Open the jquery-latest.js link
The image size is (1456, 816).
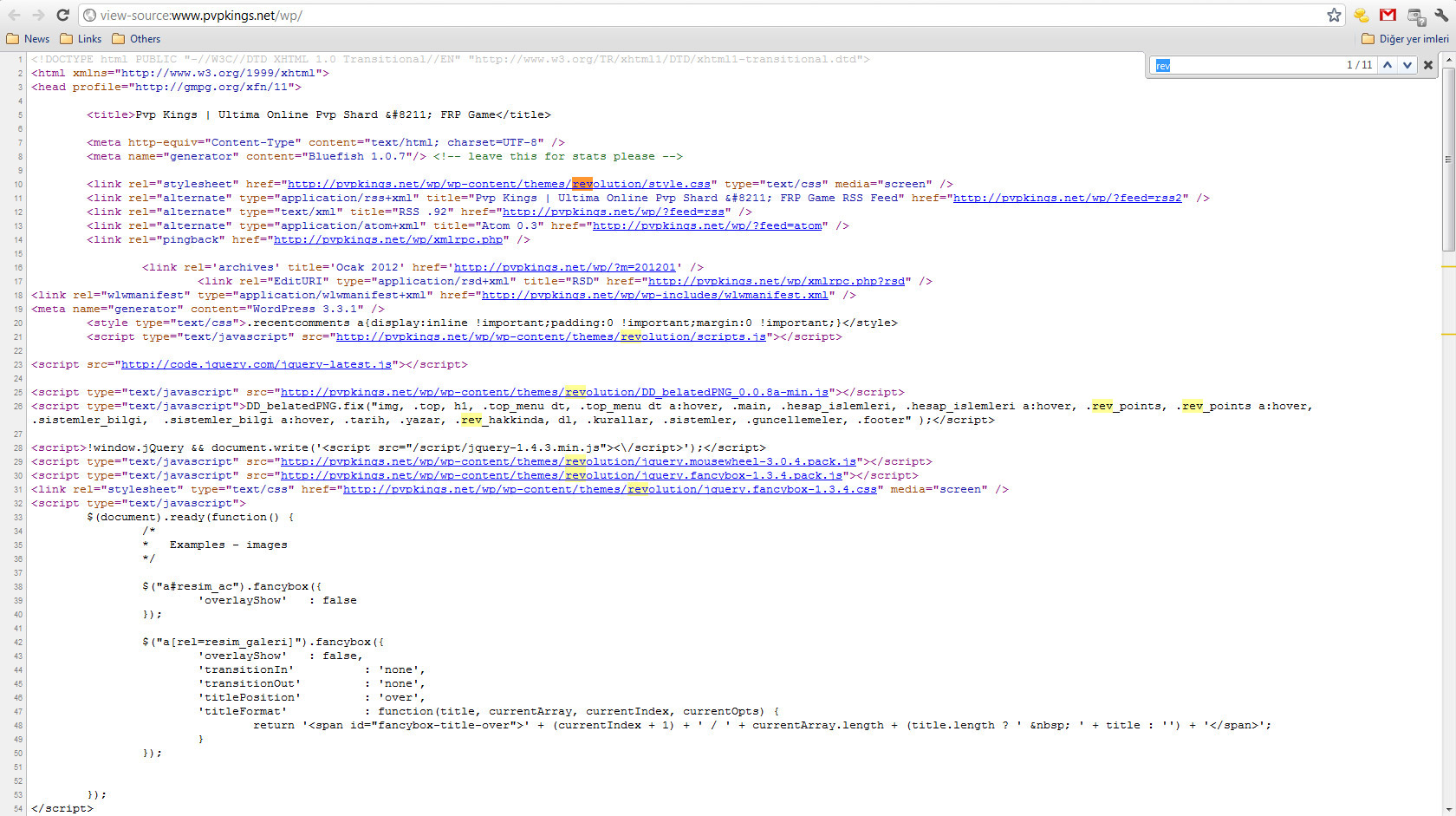coord(257,364)
